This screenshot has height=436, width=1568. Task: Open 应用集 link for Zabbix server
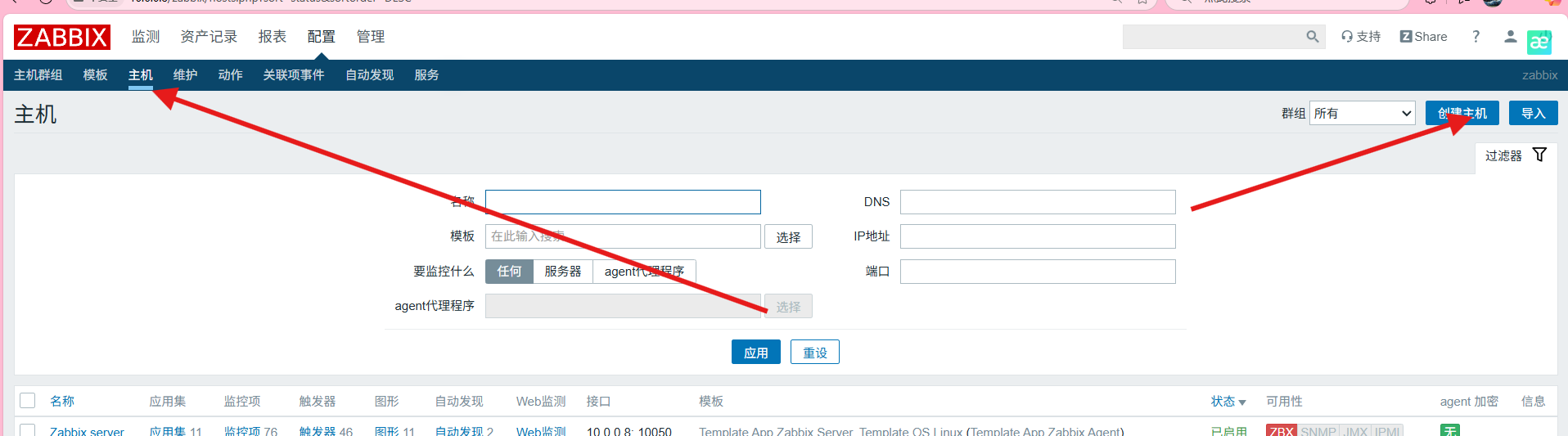(x=168, y=431)
